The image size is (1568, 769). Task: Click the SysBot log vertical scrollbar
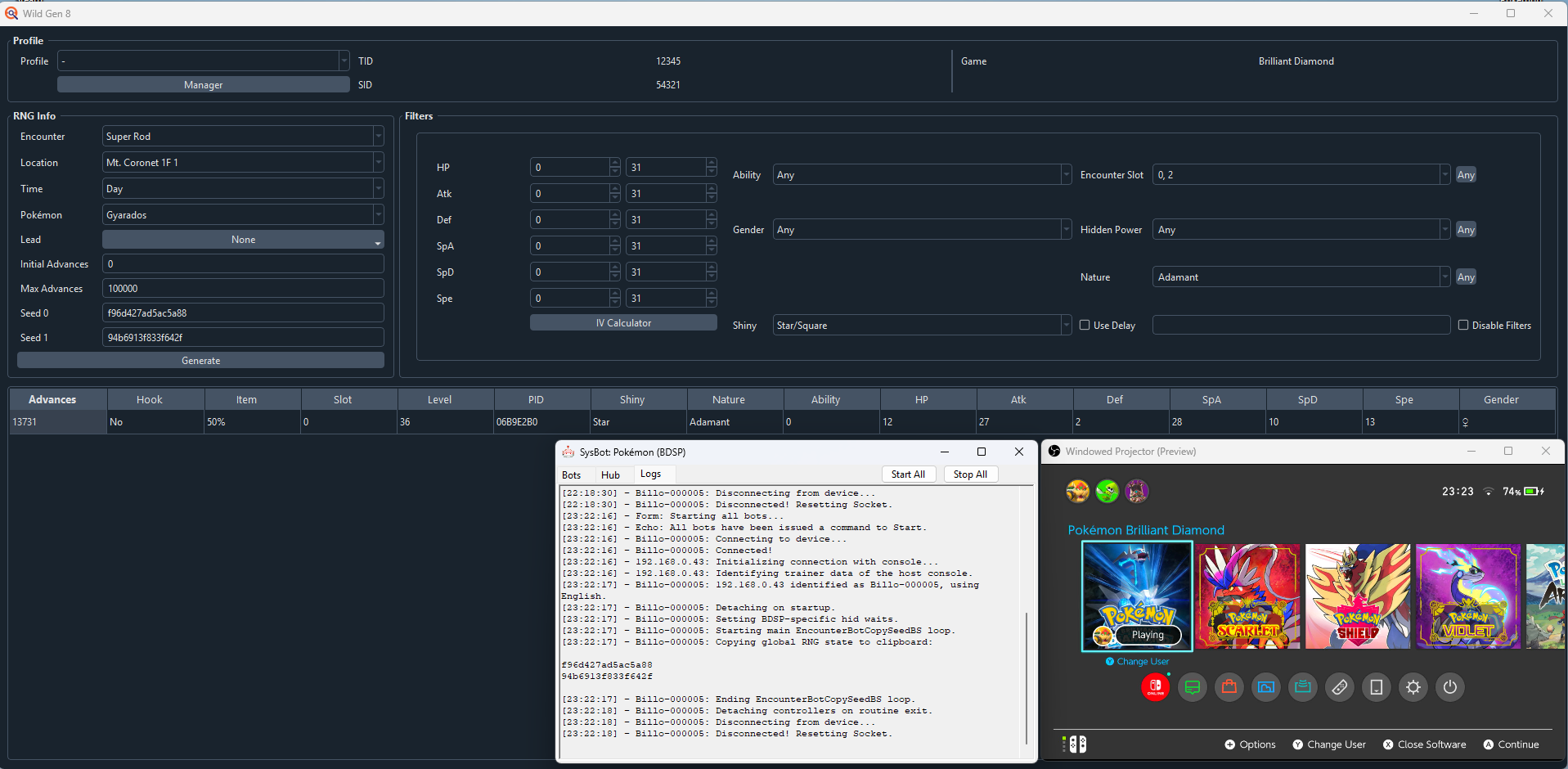pyautogui.click(x=1027, y=677)
